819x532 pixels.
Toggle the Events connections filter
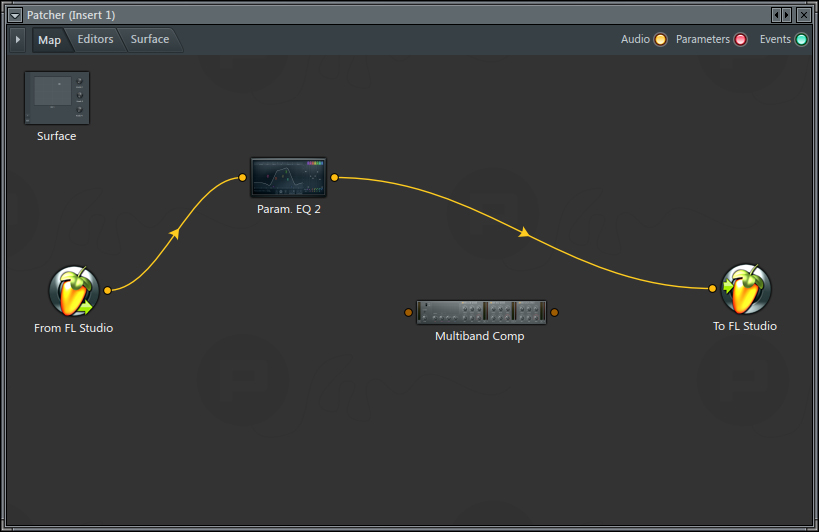coord(801,40)
